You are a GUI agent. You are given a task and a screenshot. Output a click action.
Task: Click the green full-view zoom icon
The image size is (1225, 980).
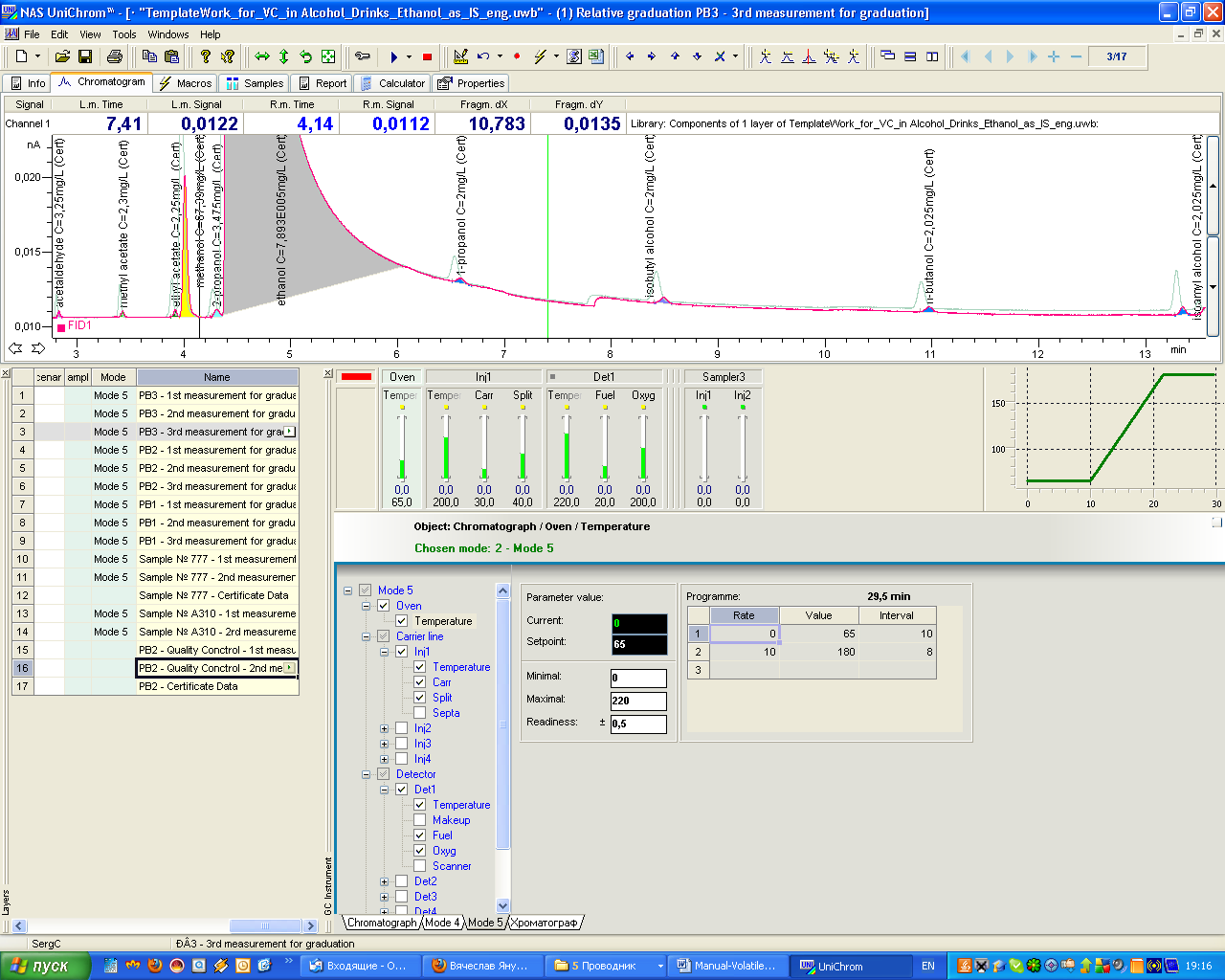click(328, 56)
